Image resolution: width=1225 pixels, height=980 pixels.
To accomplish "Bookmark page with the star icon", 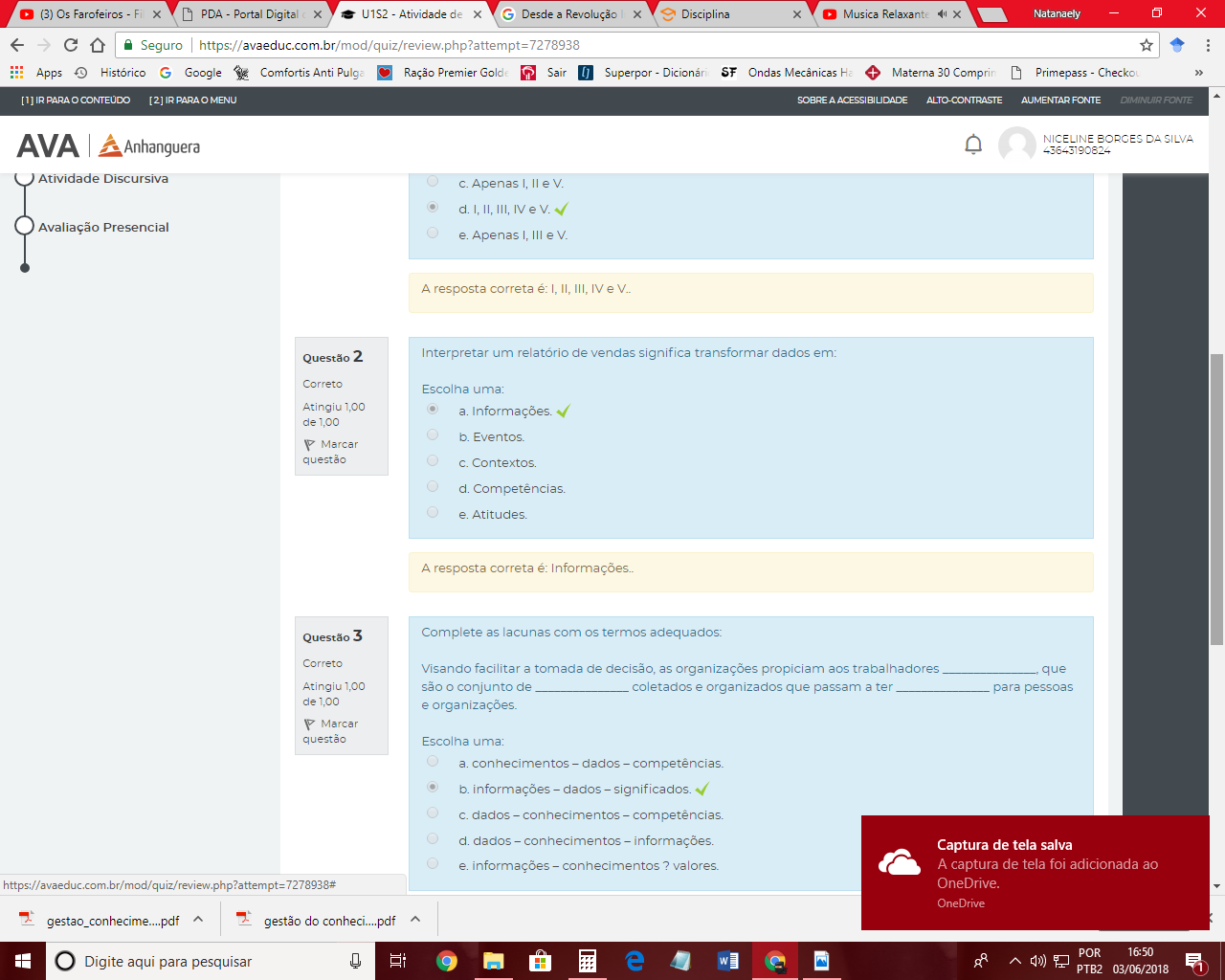I will (x=1147, y=45).
